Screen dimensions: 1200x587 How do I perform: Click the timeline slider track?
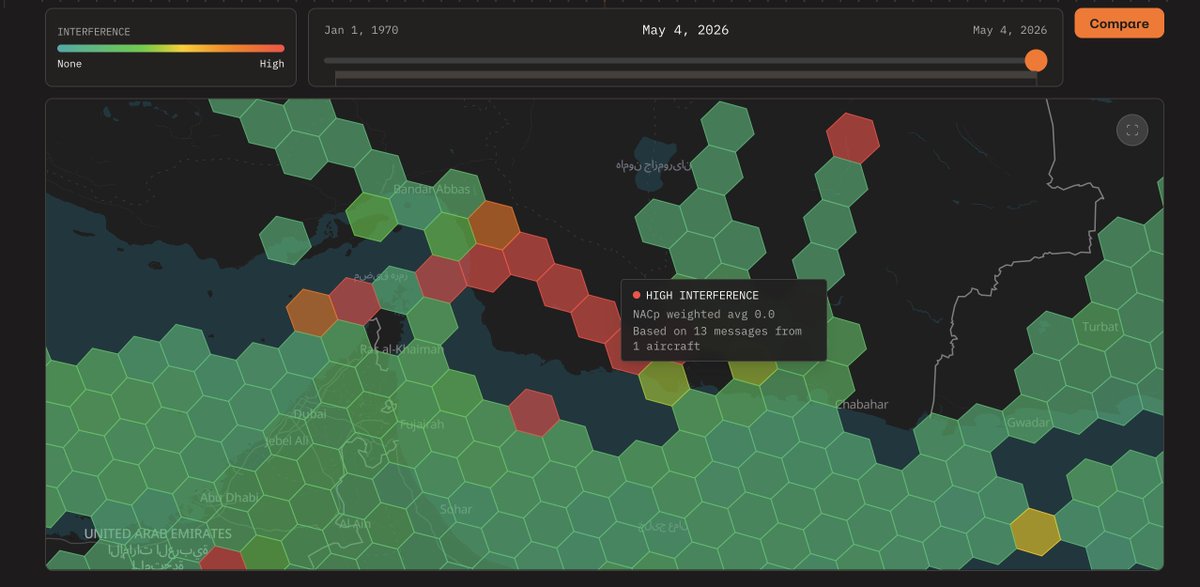pyautogui.click(x=680, y=60)
